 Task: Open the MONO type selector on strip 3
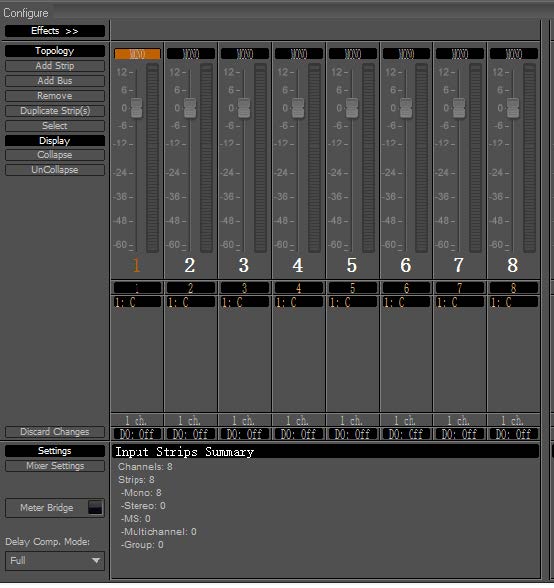coord(245,54)
